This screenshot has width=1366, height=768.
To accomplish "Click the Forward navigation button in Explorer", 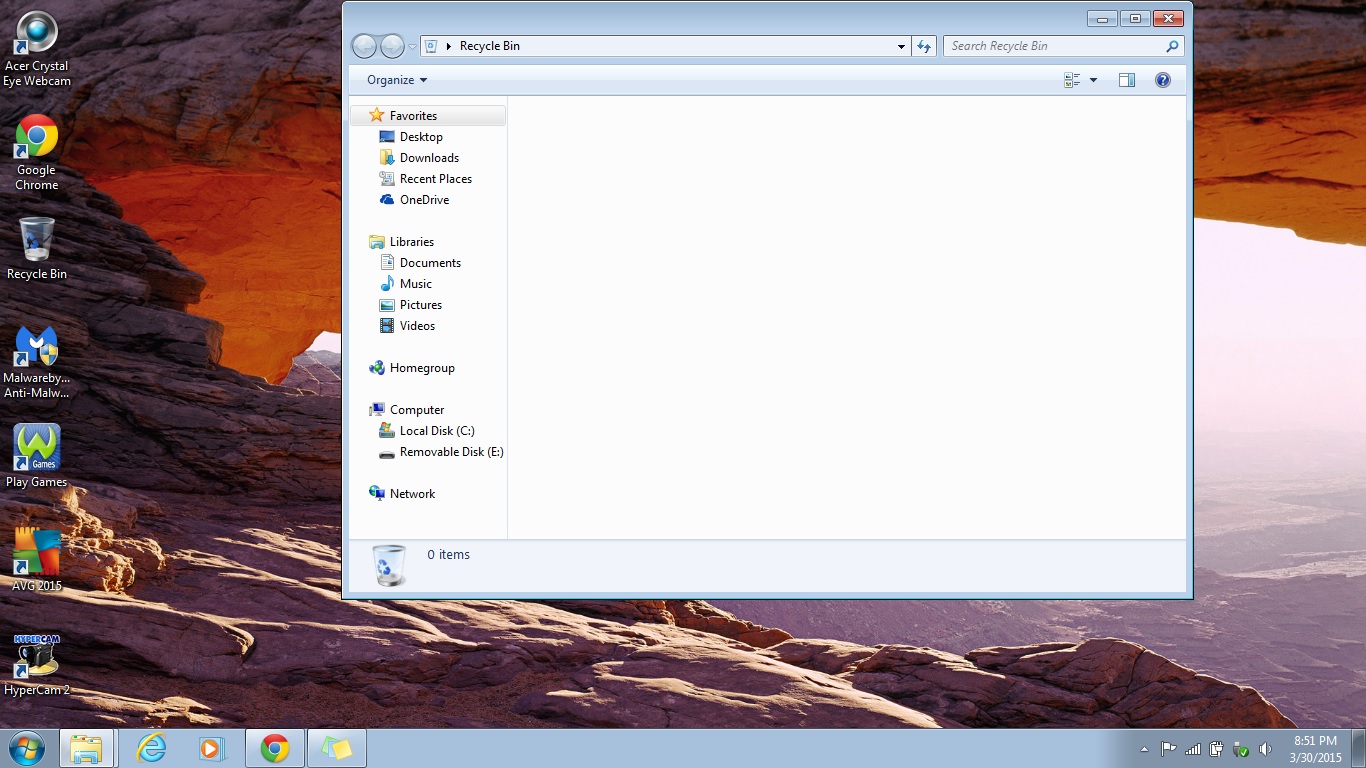I will tap(392, 46).
